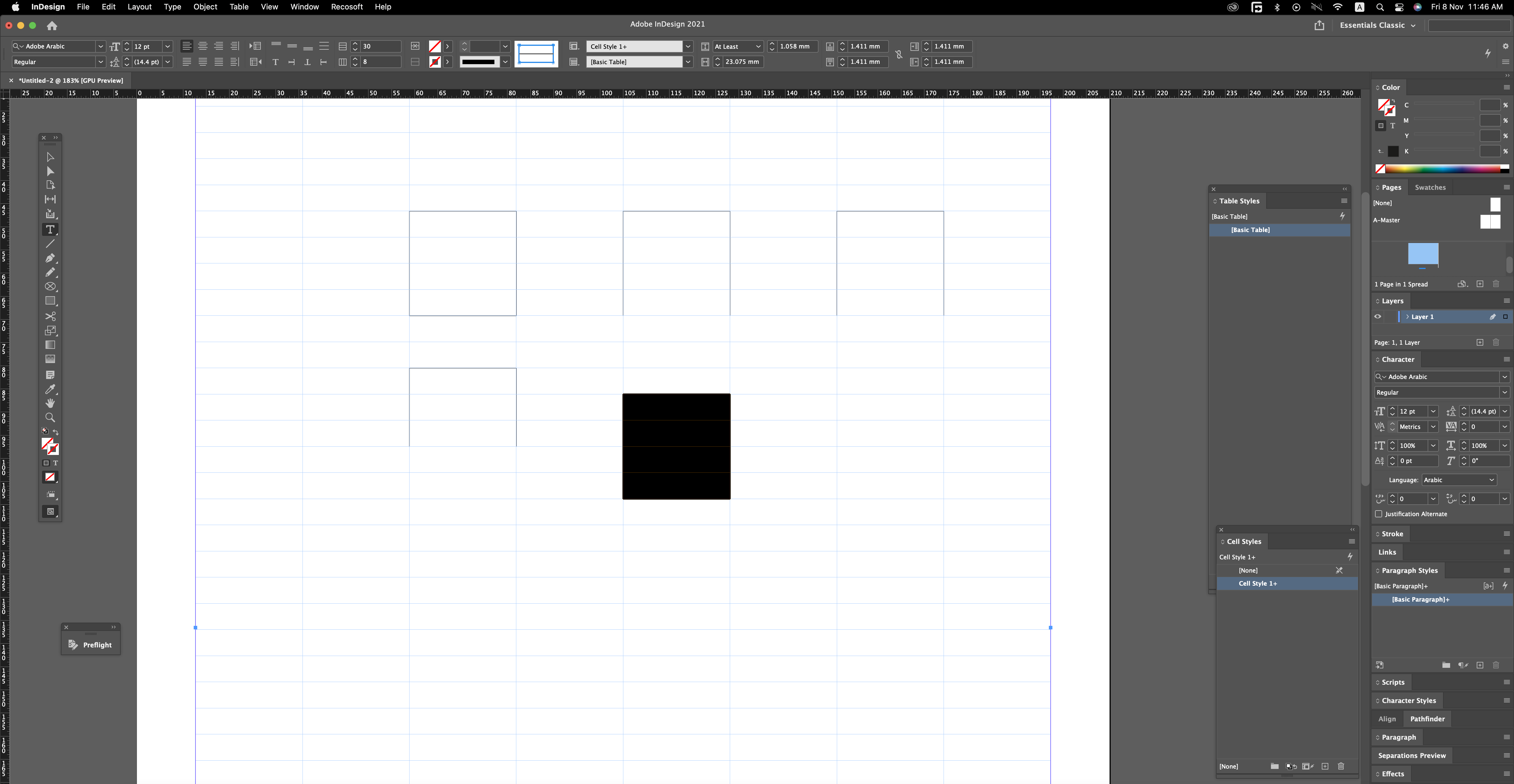The height and width of the screenshot is (784, 1514).
Task: Enable the Justification Alternate checkbox
Action: pos(1378,514)
